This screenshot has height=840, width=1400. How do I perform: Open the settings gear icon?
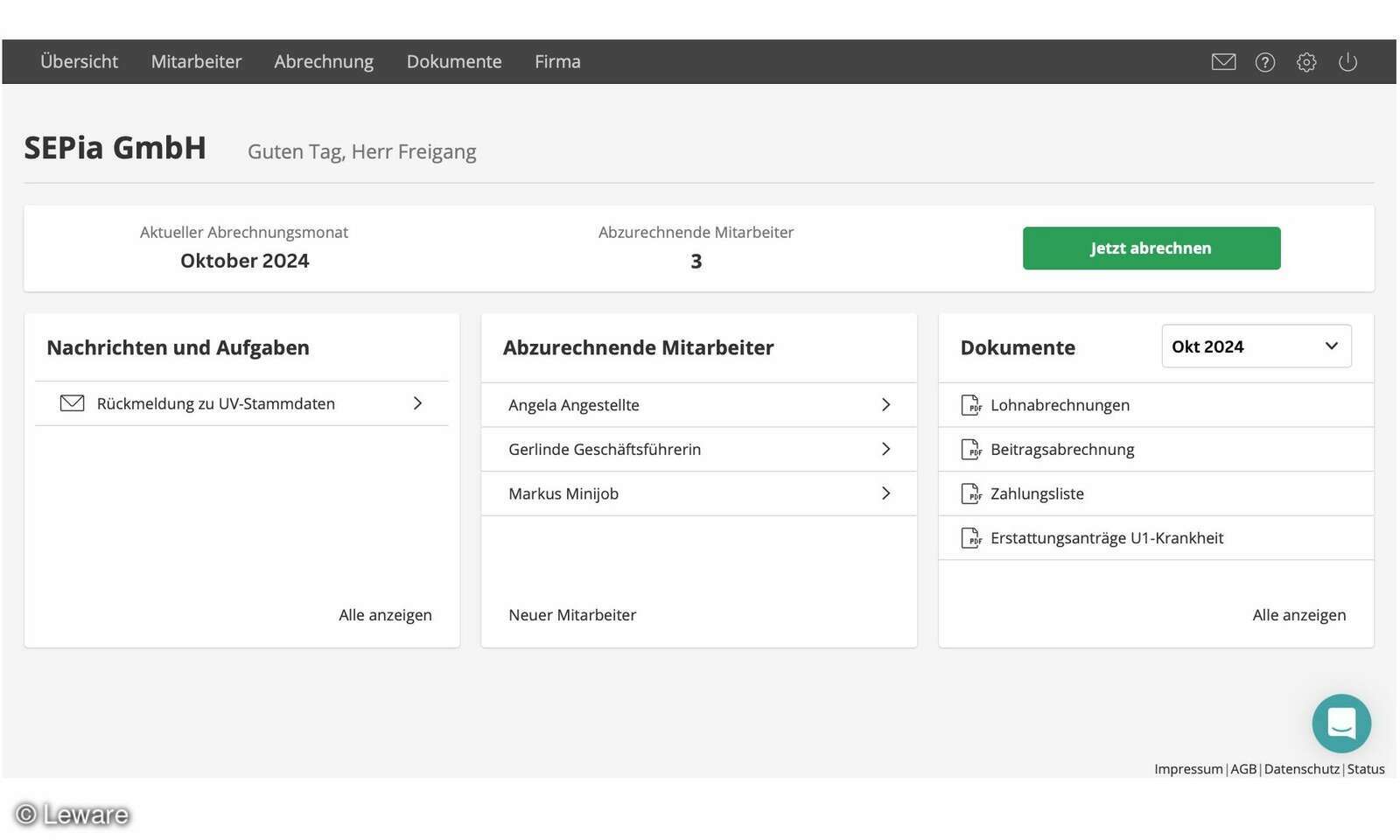click(1306, 61)
